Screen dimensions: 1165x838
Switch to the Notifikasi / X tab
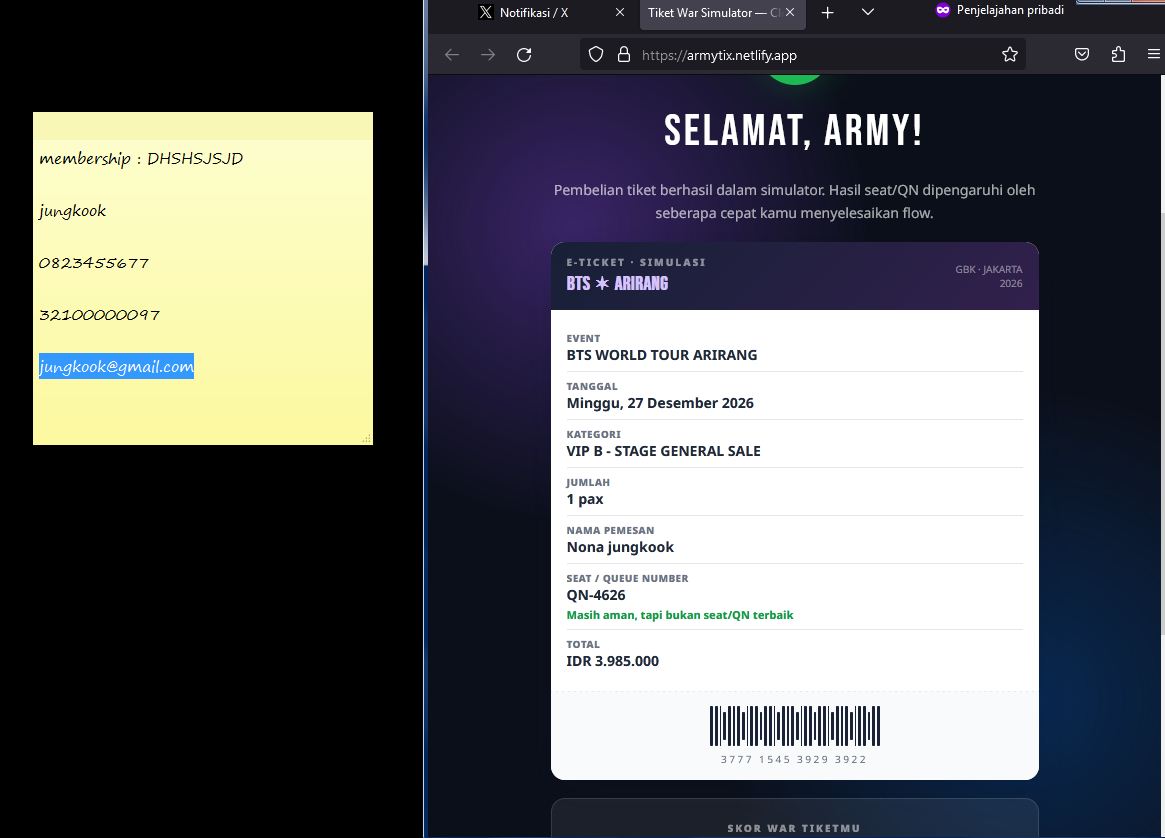550,13
